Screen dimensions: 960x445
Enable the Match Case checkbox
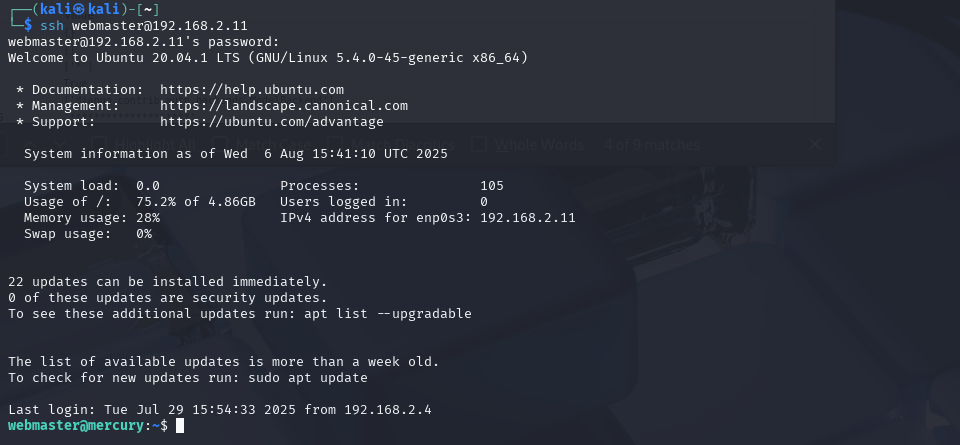coord(220,144)
